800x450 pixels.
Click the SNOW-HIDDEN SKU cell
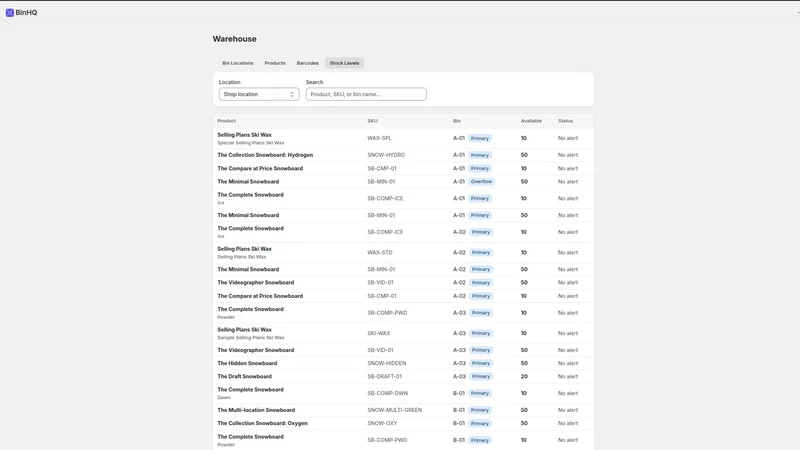pos(387,363)
